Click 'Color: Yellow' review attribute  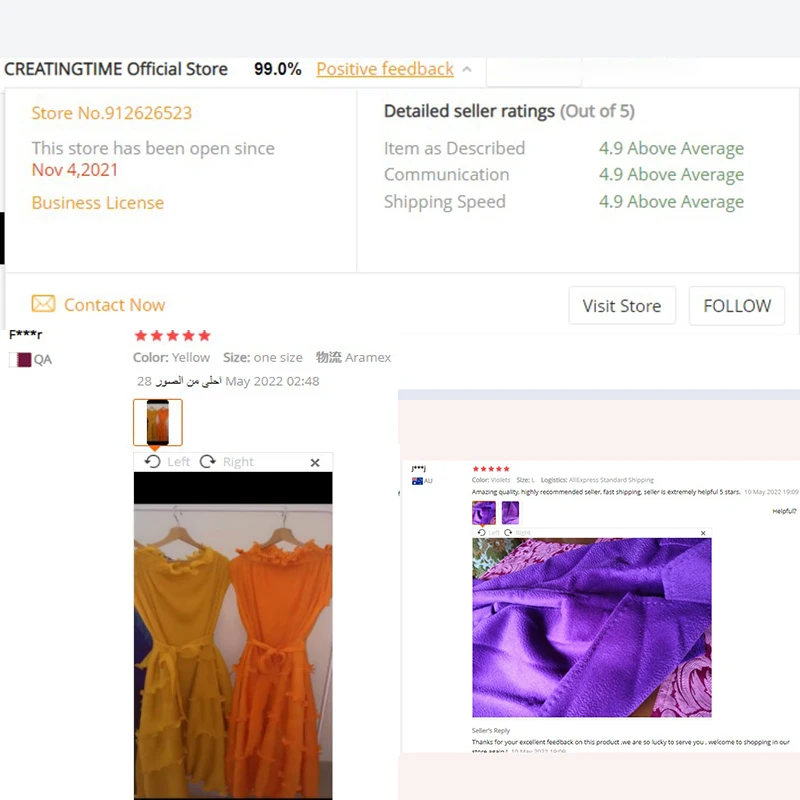171,358
